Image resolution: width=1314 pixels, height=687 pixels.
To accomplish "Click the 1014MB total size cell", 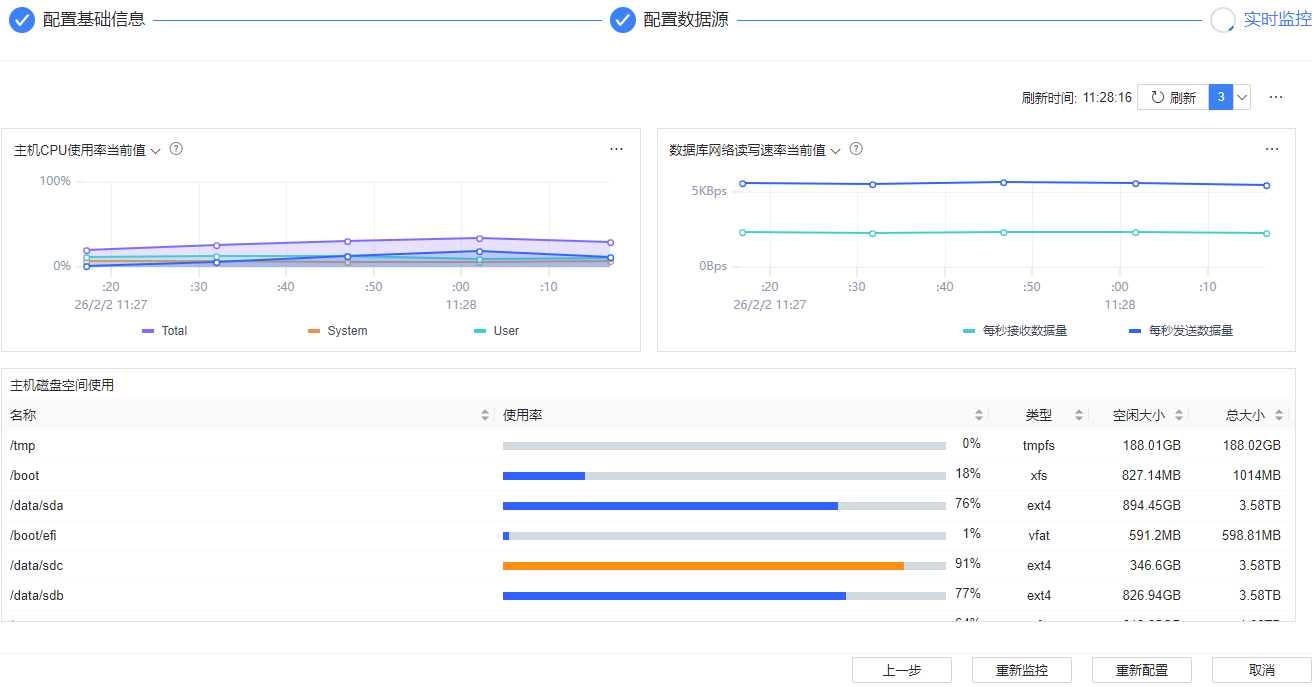I will (x=1257, y=476).
